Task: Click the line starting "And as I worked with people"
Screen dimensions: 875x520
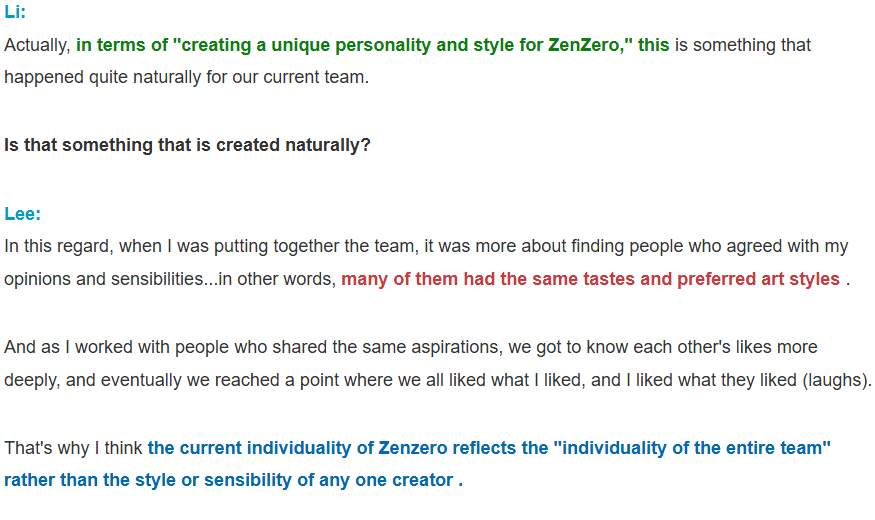Action: pyautogui.click(x=410, y=347)
